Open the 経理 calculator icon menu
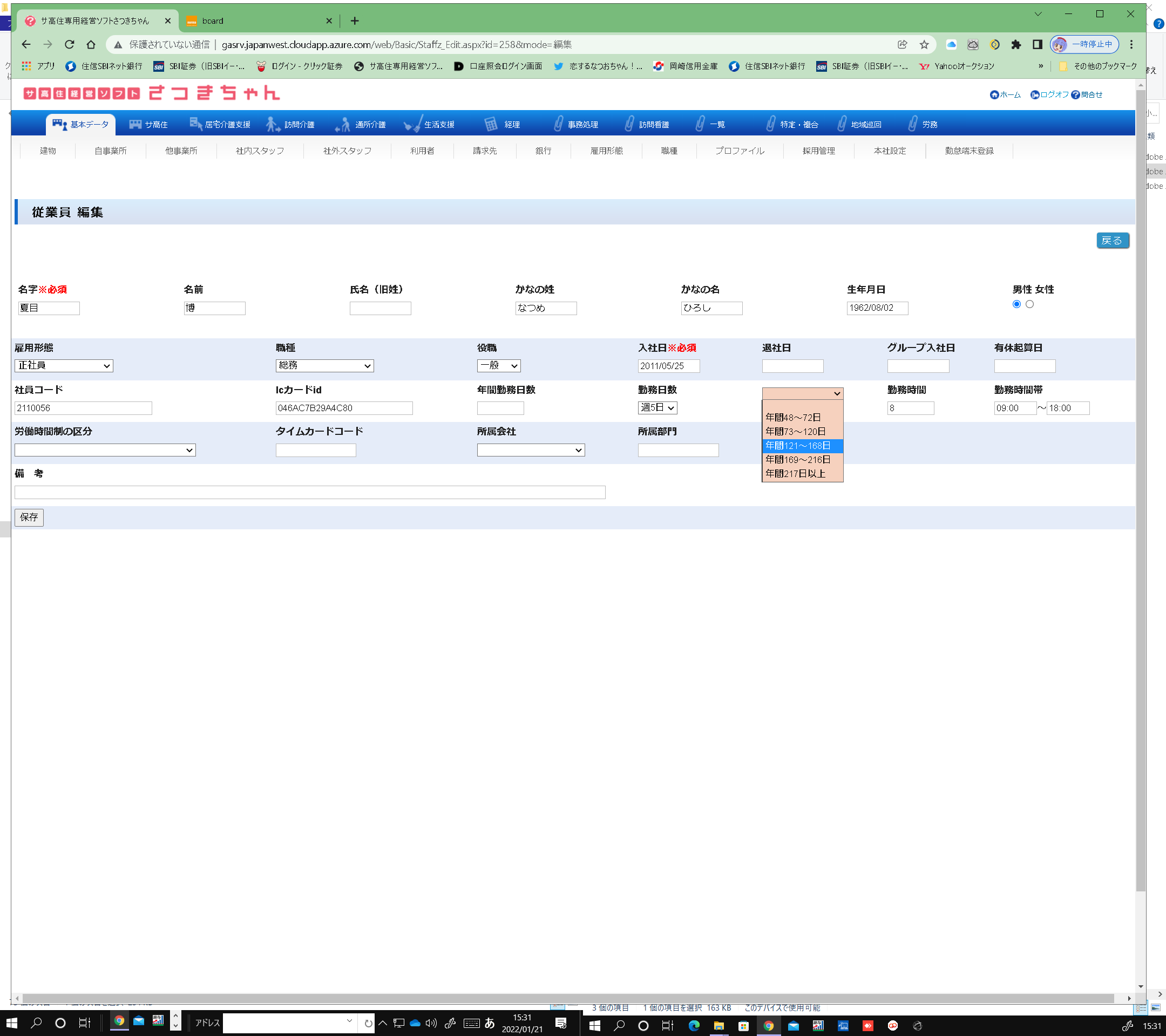Viewport: 1166px width, 1036px height. click(x=491, y=124)
